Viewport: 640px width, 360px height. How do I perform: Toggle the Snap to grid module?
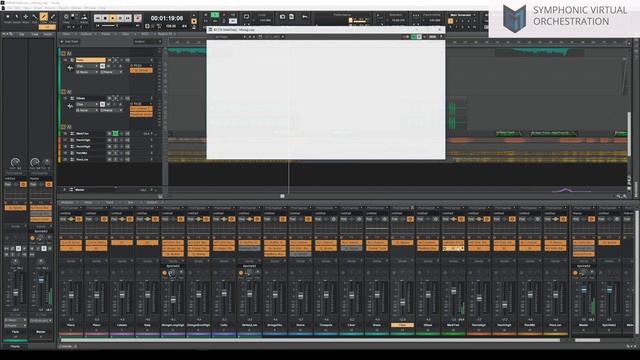point(66,18)
